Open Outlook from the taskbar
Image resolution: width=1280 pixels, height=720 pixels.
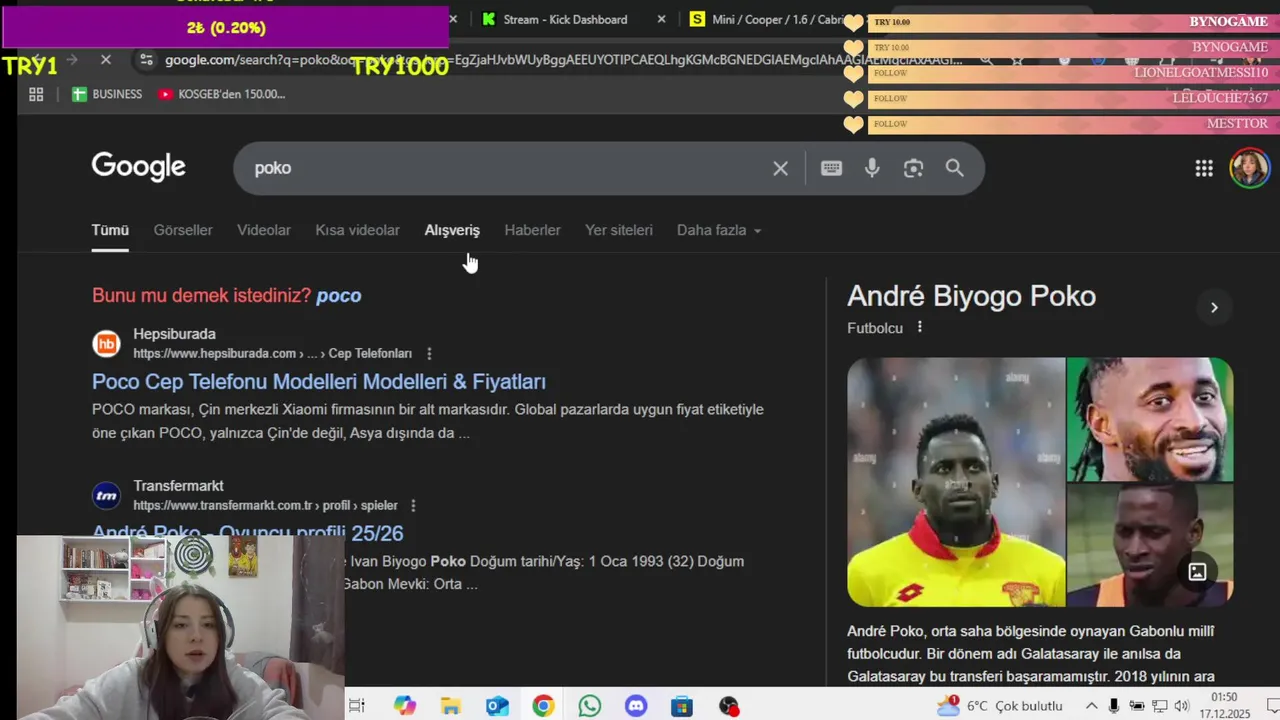(497, 706)
